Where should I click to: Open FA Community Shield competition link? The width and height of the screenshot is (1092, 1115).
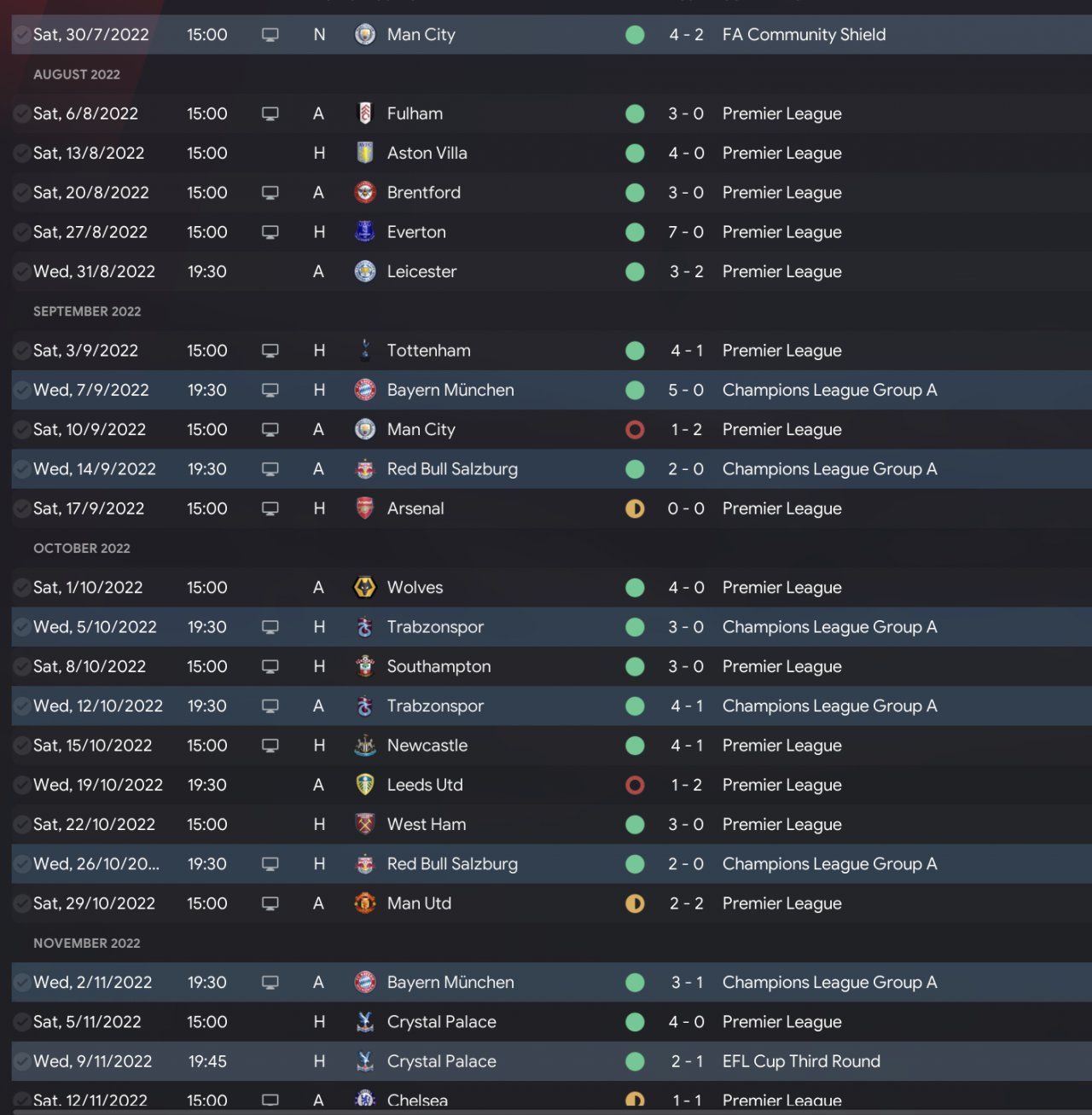[804, 35]
